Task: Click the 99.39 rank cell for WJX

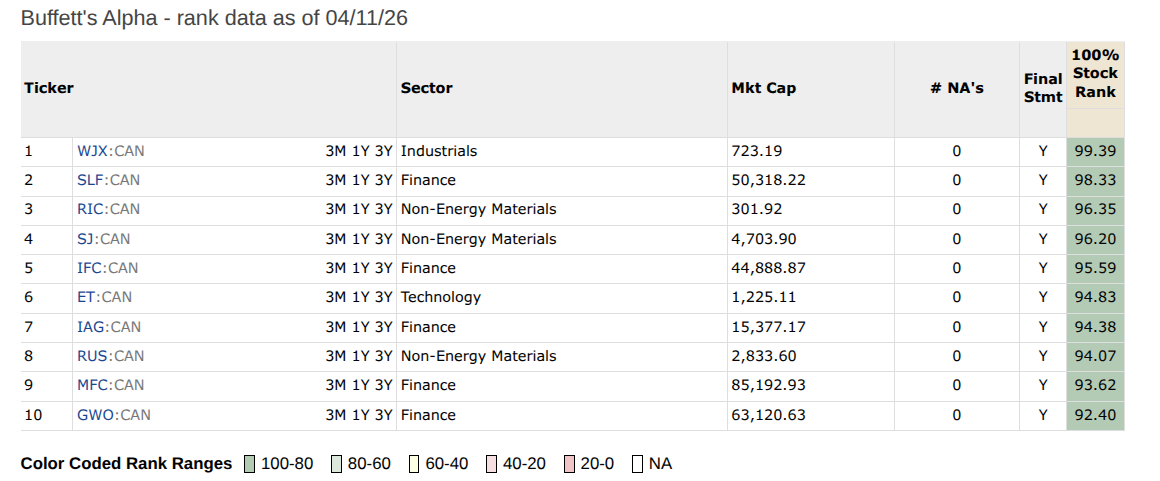Action: [x=1094, y=151]
